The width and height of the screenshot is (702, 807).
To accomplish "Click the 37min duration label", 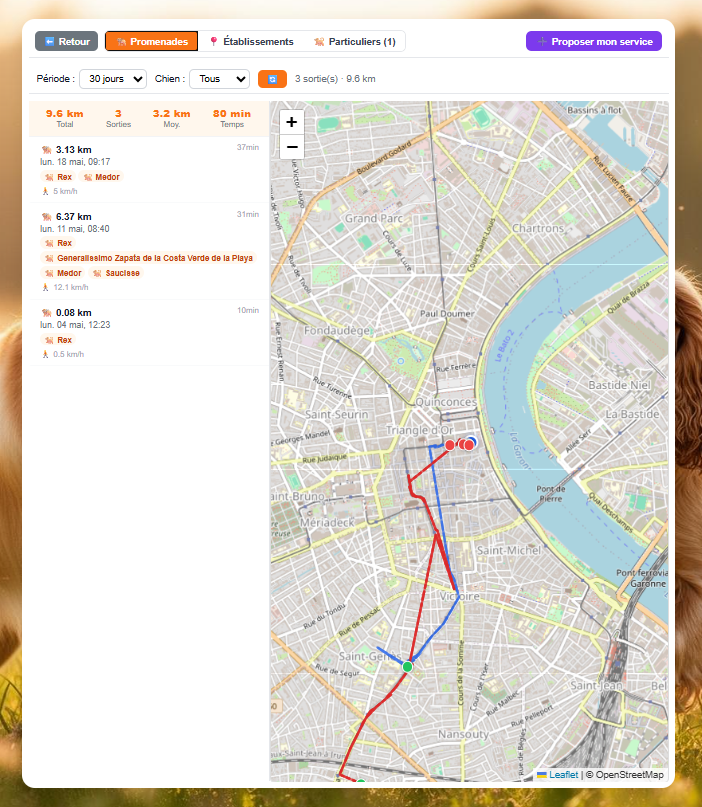I will (x=248, y=147).
